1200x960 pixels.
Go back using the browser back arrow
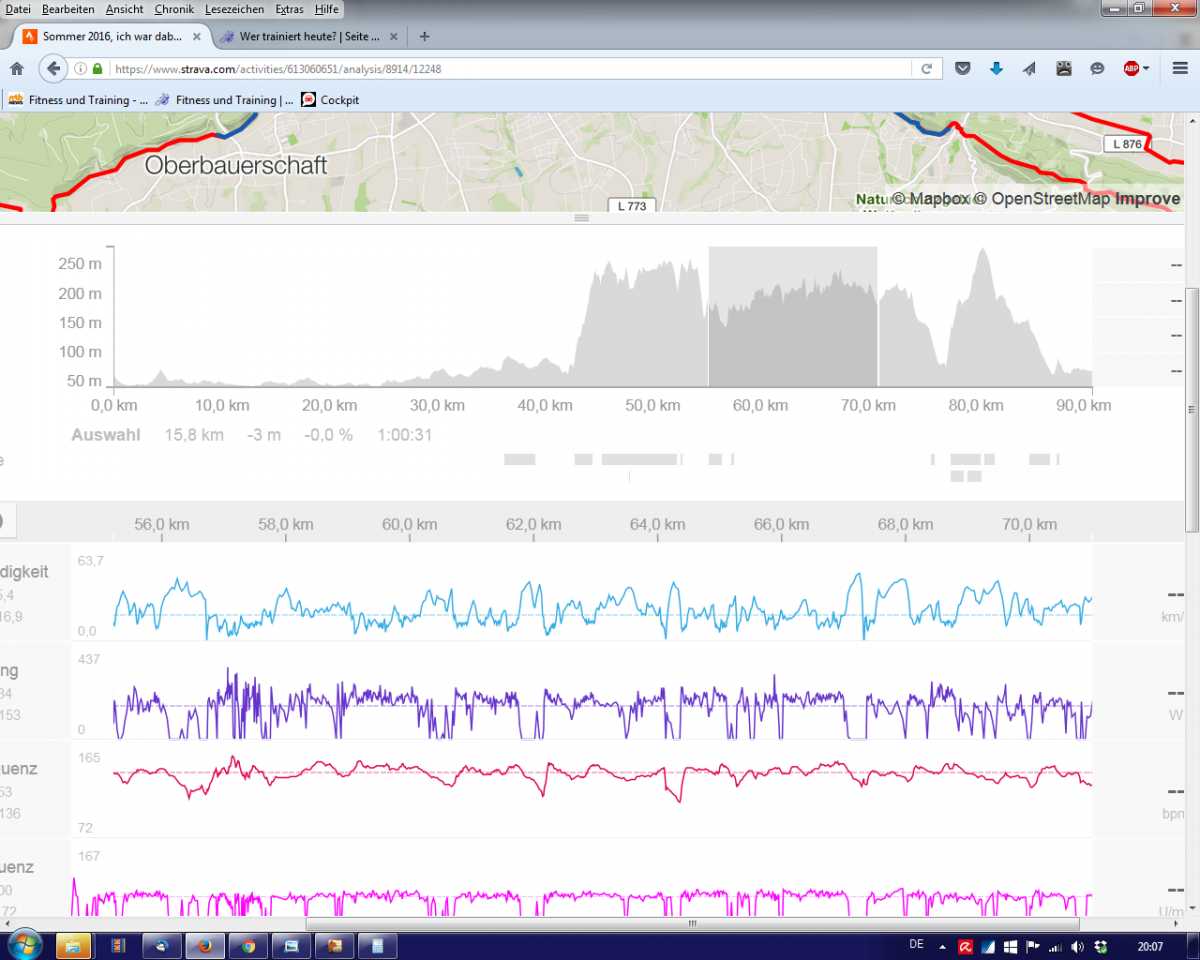52,69
